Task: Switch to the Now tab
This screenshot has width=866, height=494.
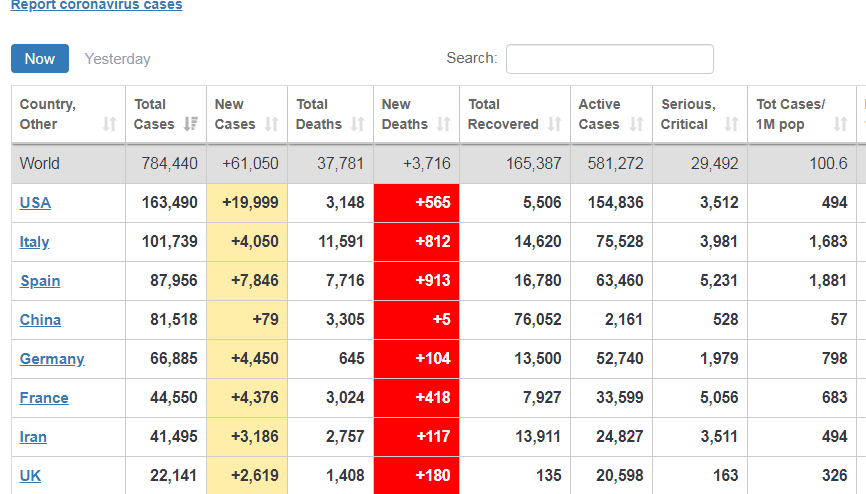Action: tap(40, 59)
